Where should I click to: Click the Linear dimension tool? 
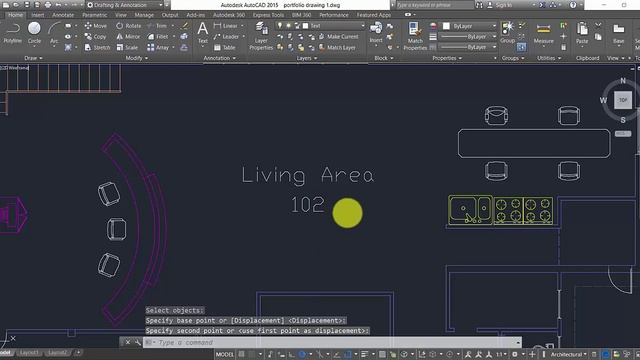click(x=226, y=26)
